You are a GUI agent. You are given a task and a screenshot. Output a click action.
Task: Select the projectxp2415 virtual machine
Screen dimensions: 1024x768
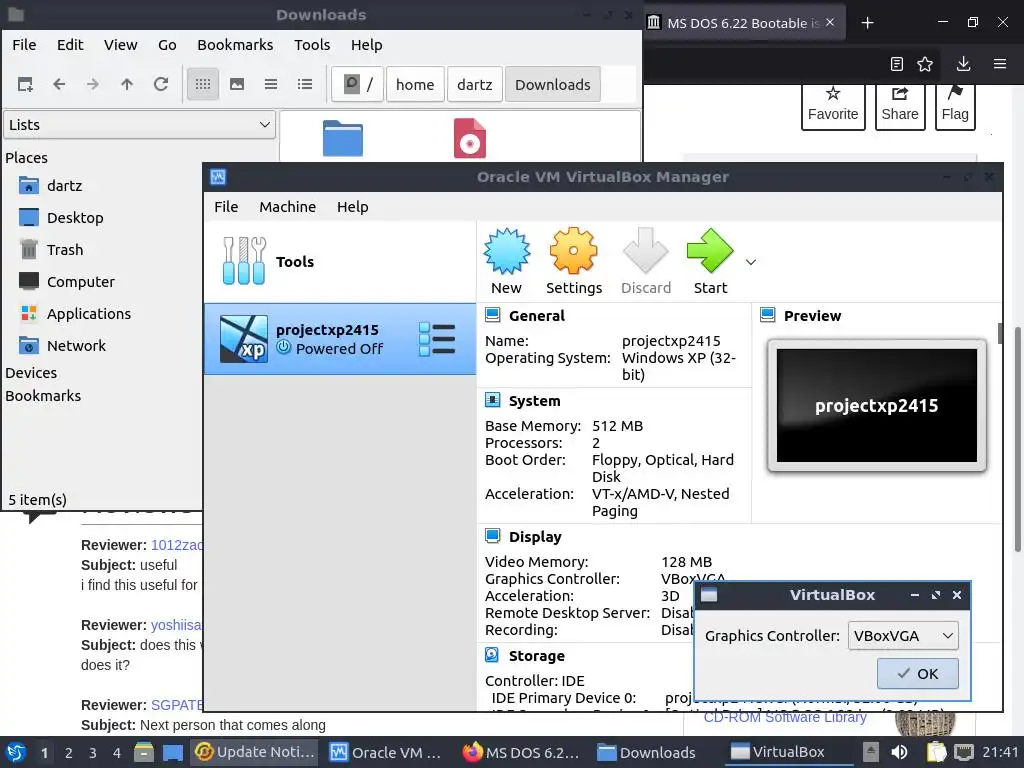tap(340, 339)
